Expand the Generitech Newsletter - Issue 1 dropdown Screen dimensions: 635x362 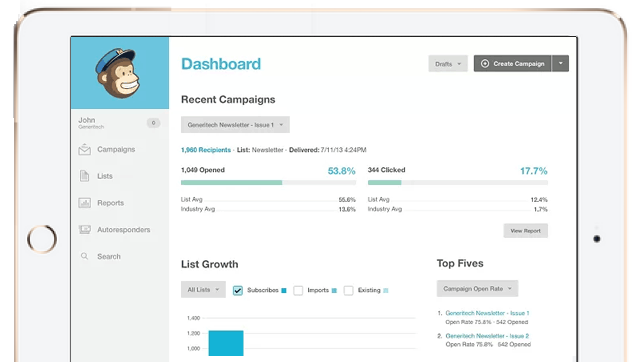[x=235, y=125]
